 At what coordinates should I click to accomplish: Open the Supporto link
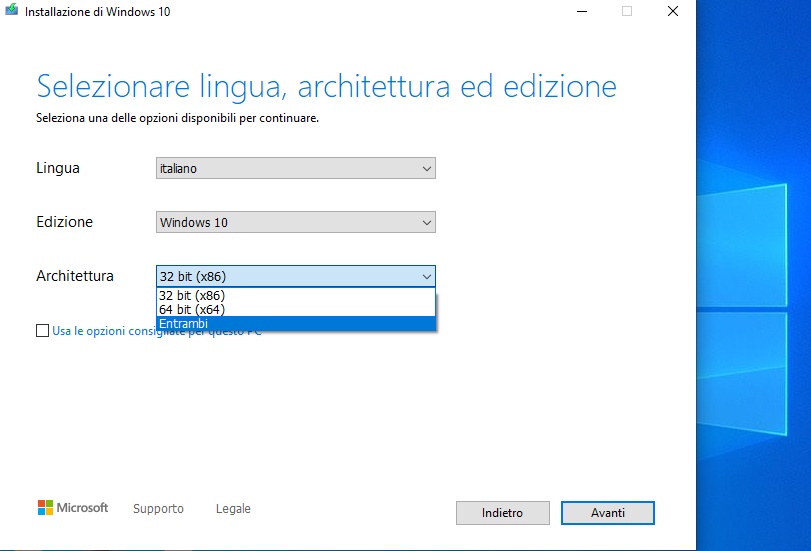click(x=158, y=509)
